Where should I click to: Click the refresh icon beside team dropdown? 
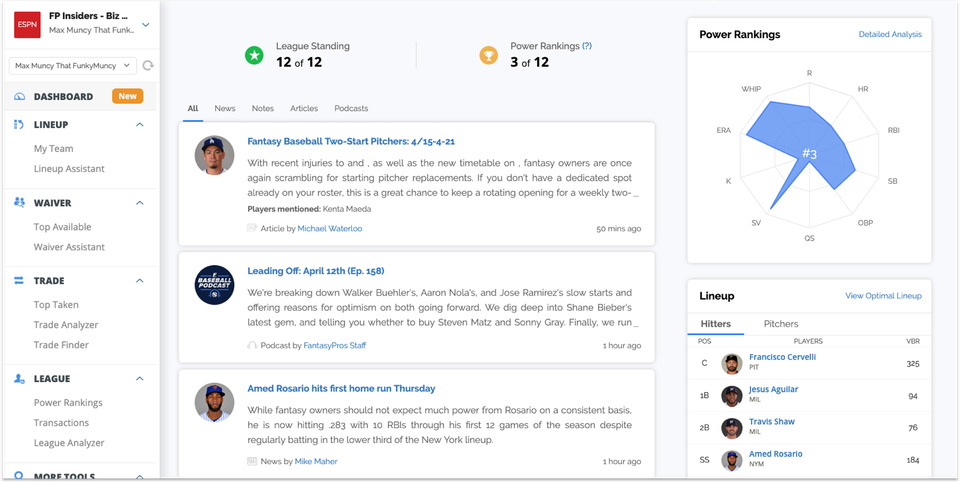tap(148, 66)
